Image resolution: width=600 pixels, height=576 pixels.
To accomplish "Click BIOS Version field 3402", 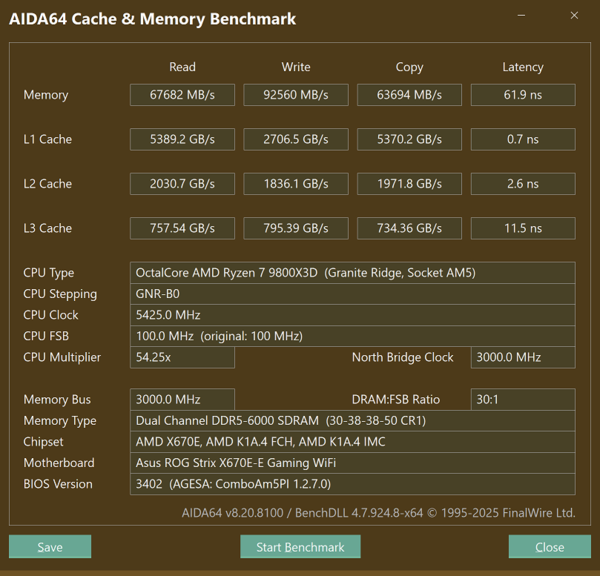I will [x=353, y=484].
